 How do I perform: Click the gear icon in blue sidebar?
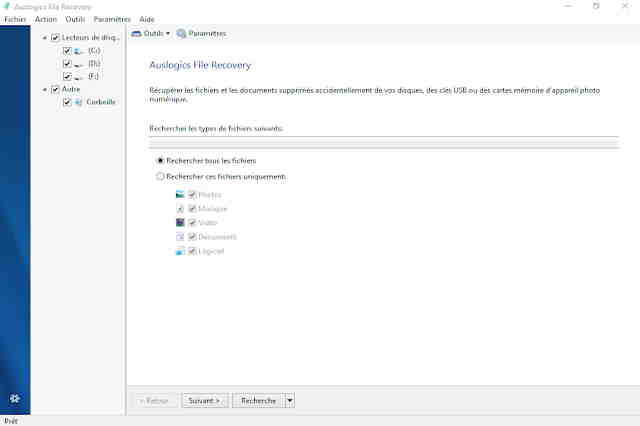15,399
